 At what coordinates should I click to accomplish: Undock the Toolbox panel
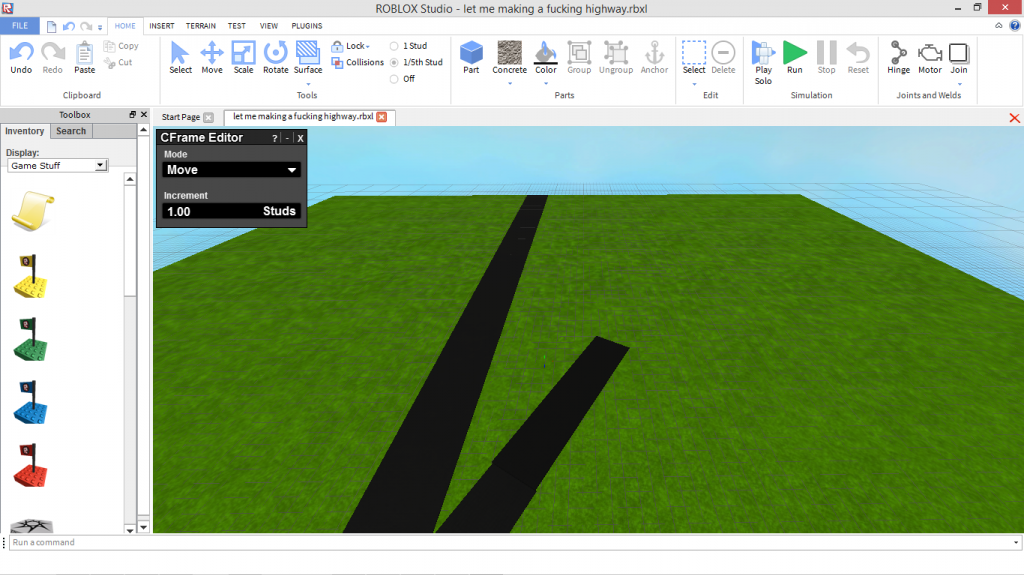coord(133,114)
